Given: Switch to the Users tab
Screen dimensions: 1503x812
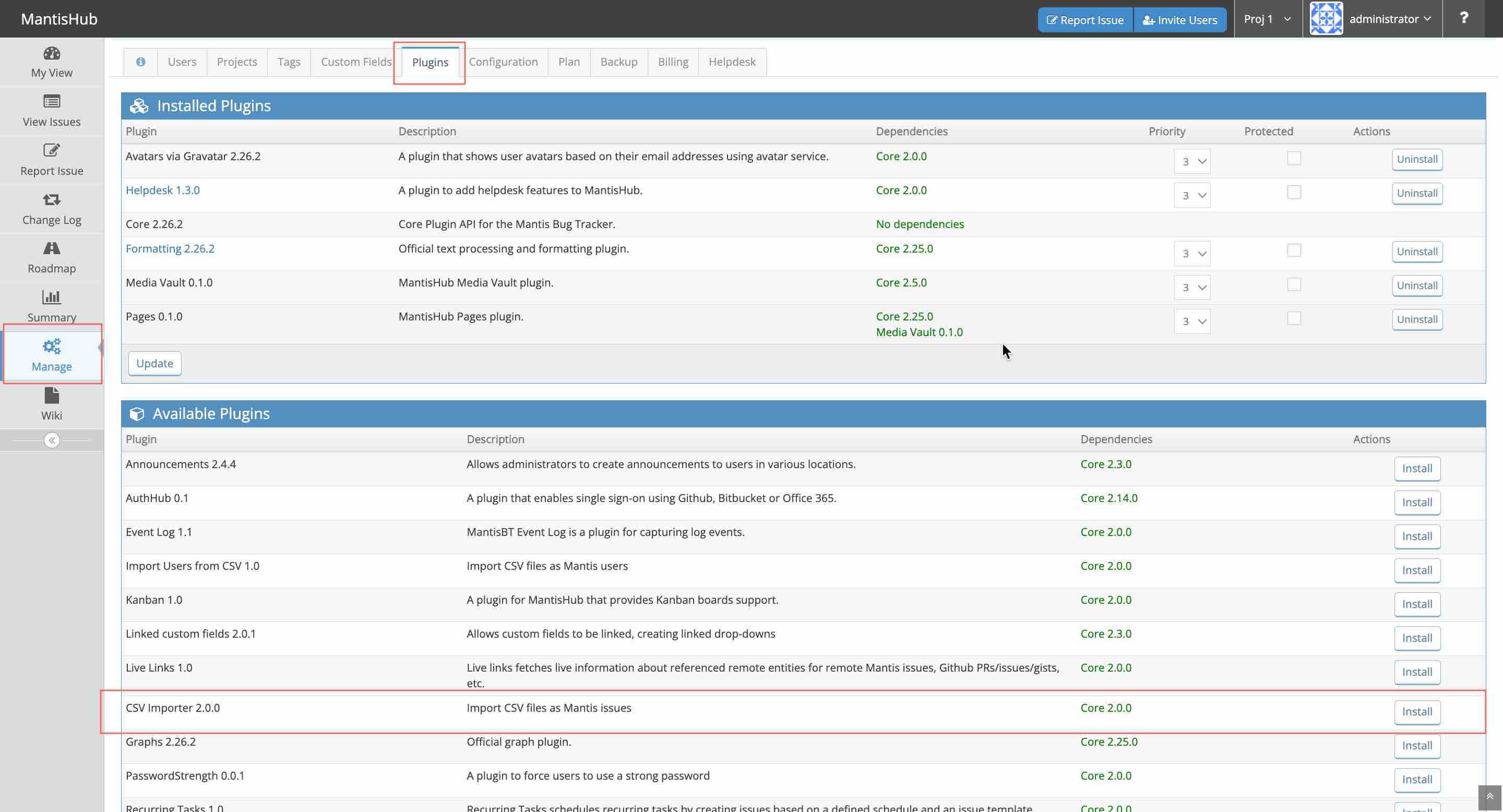Looking at the screenshot, I should (x=182, y=62).
